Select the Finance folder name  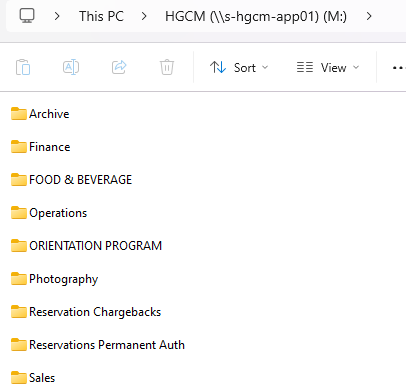pos(50,147)
